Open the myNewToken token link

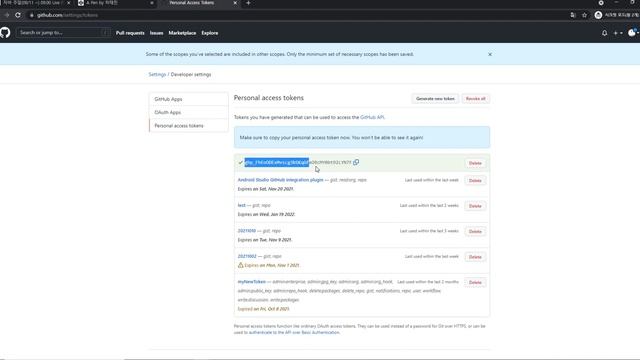(x=251, y=282)
